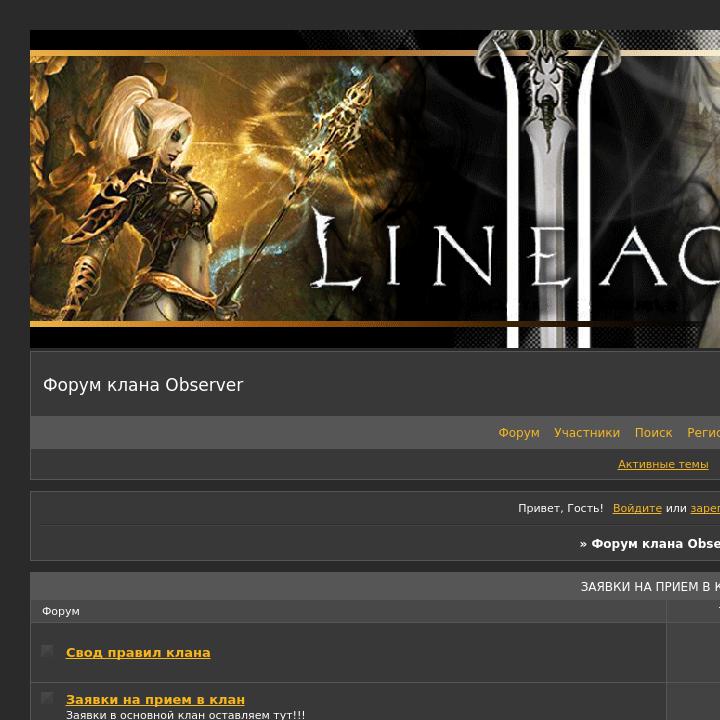Open Заявки на прием в клан forum
This screenshot has width=720, height=720.
(155, 699)
